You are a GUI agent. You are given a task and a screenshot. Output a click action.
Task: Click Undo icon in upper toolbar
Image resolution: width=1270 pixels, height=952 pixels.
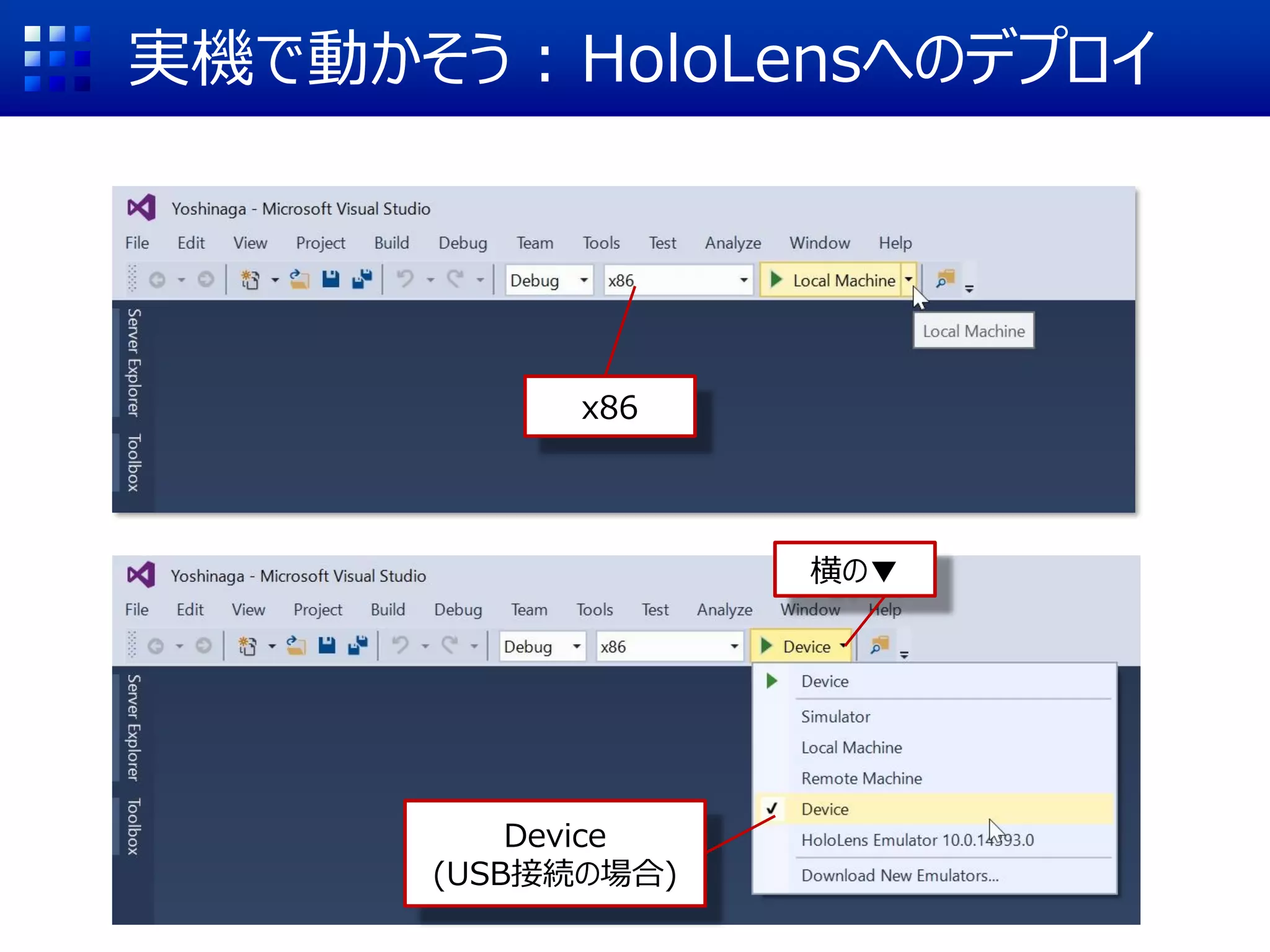(x=405, y=280)
